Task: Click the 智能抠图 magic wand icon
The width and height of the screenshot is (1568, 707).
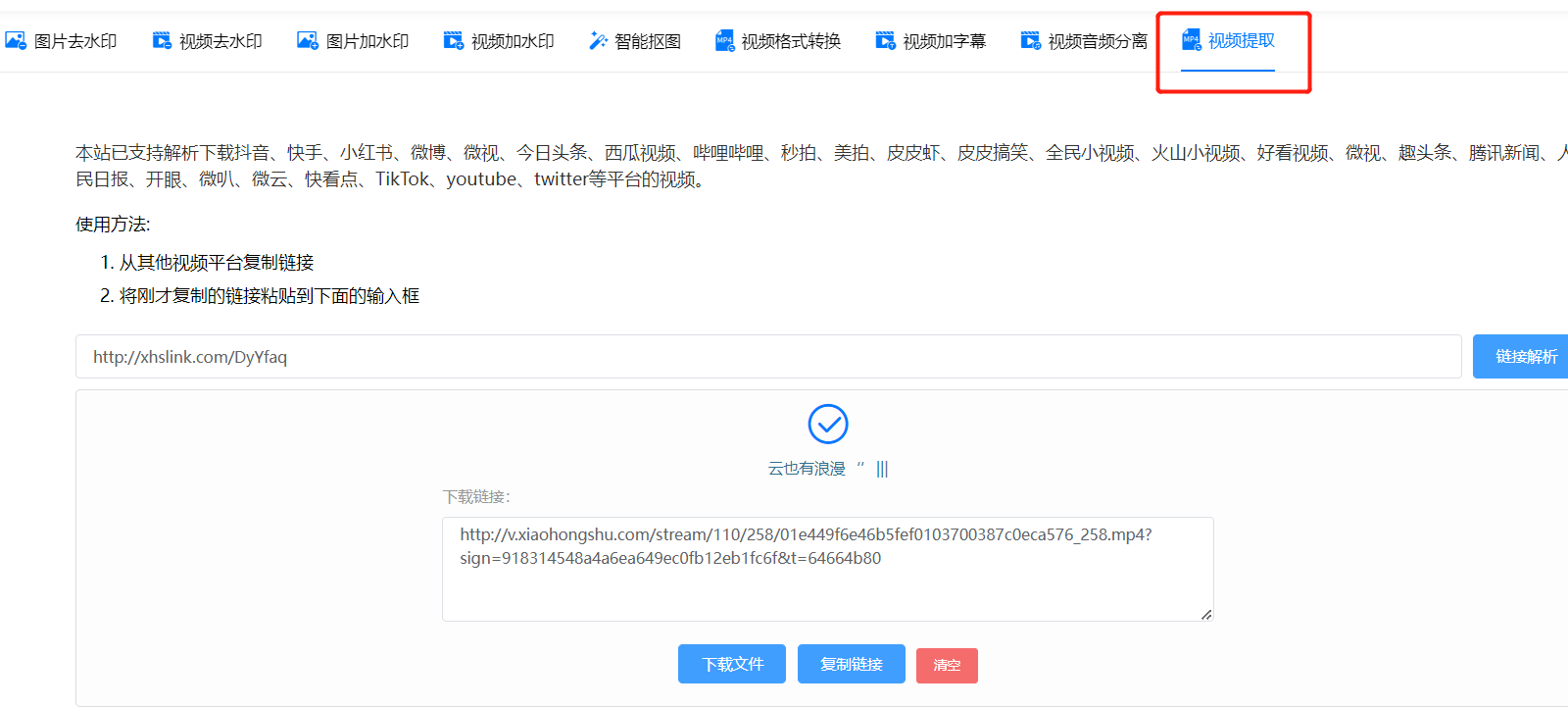Action: [598, 41]
